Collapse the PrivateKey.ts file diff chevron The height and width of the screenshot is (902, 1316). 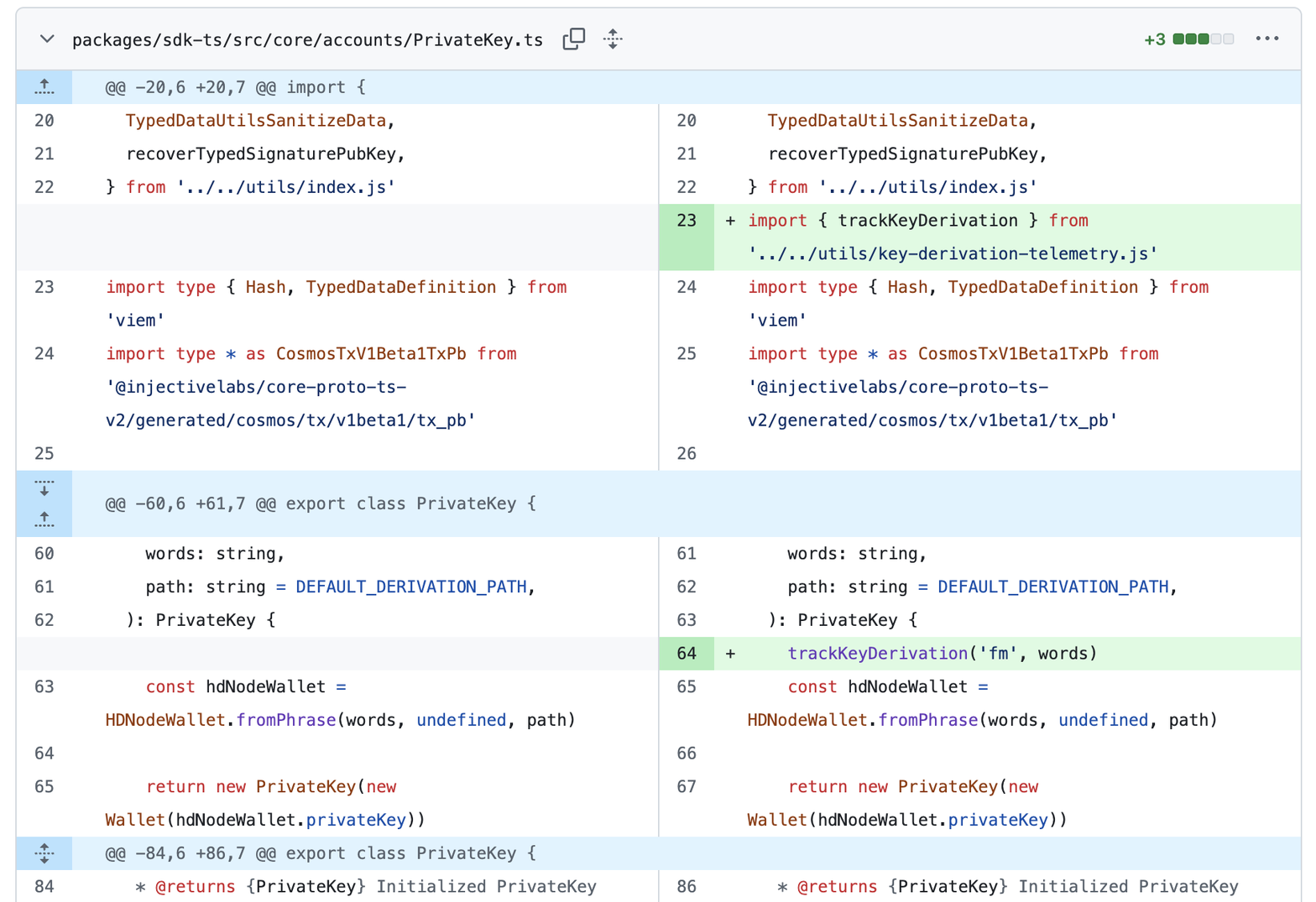[47, 39]
